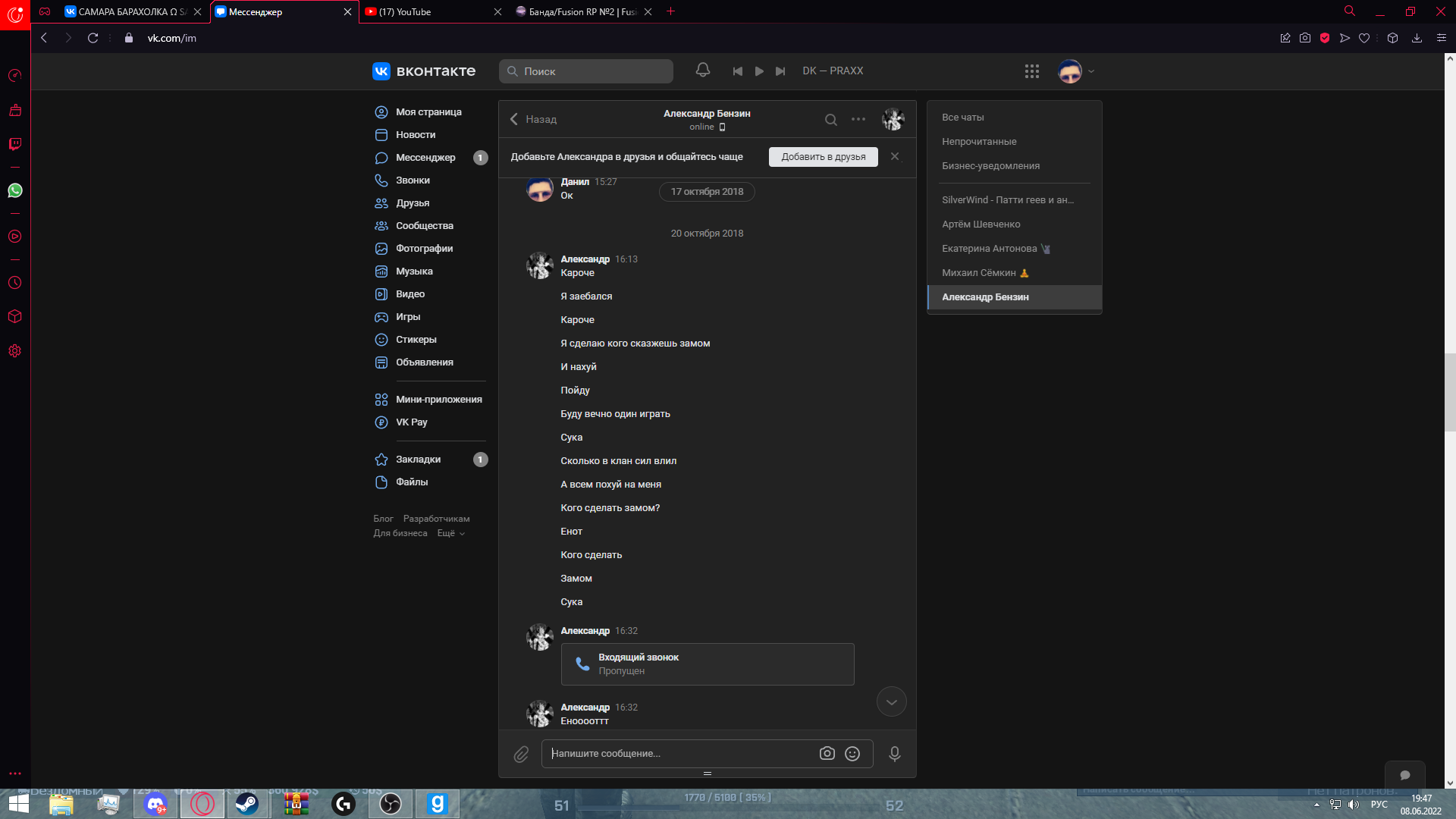
Task: Open the emoji picker in message box
Action: (x=852, y=754)
